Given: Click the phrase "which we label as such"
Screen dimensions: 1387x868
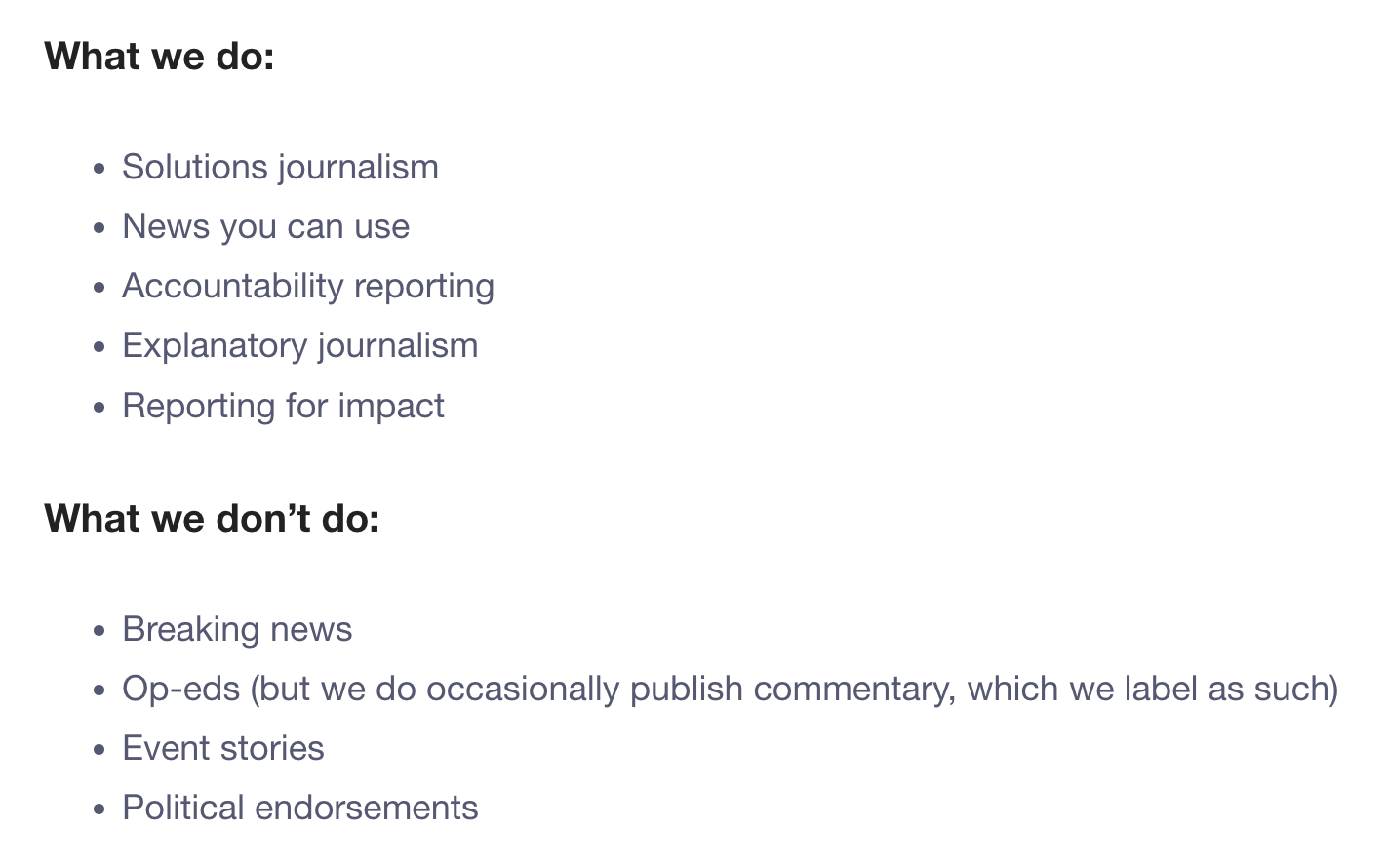Looking at the screenshot, I should (x=1151, y=689).
